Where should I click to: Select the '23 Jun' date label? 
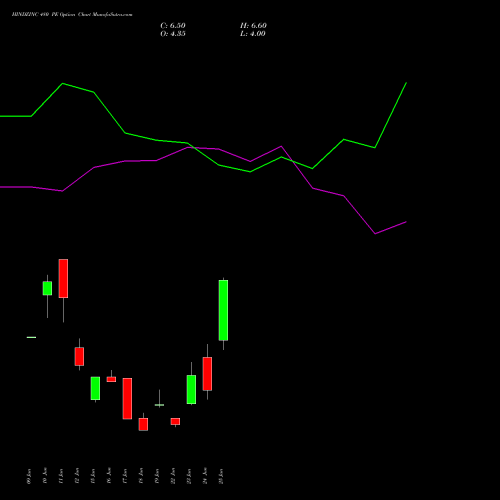[x=189, y=476]
